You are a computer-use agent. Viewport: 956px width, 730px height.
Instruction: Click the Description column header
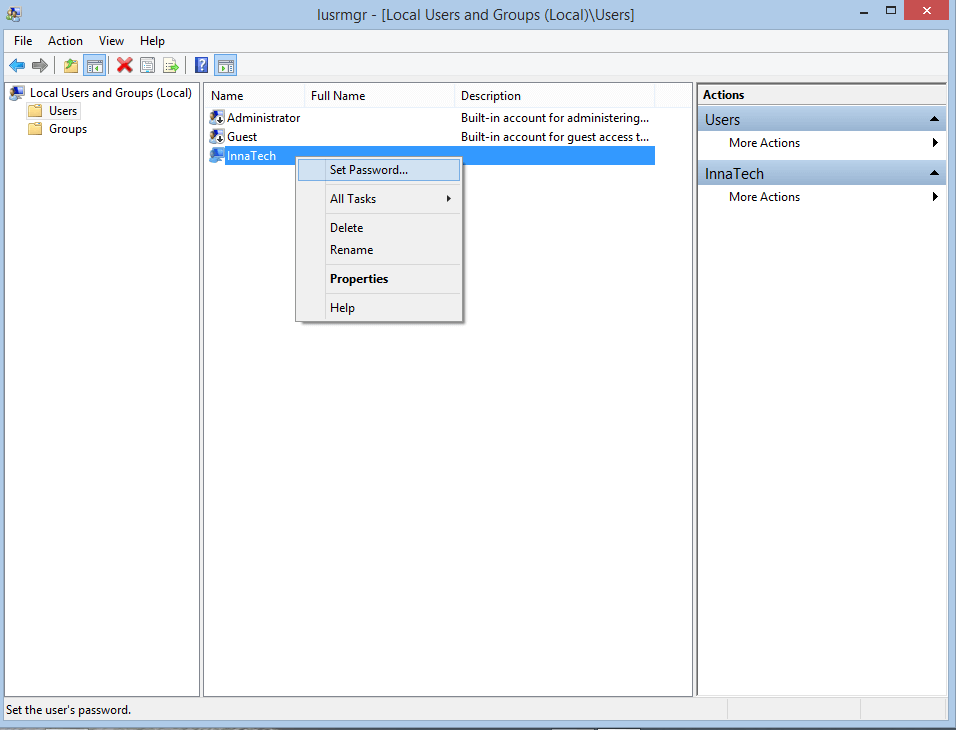[491, 96]
